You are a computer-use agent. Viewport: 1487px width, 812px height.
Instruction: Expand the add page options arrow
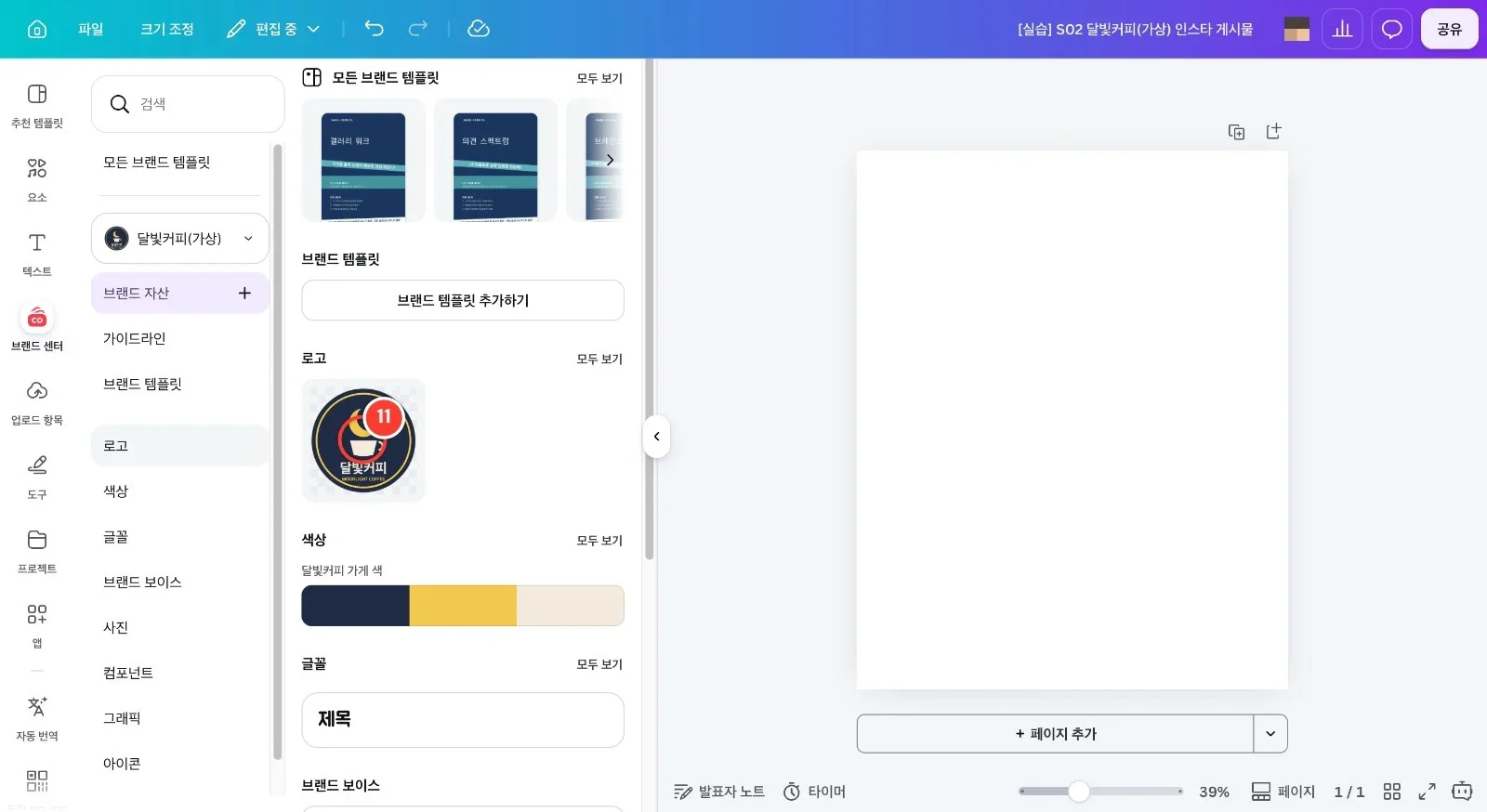(x=1270, y=734)
